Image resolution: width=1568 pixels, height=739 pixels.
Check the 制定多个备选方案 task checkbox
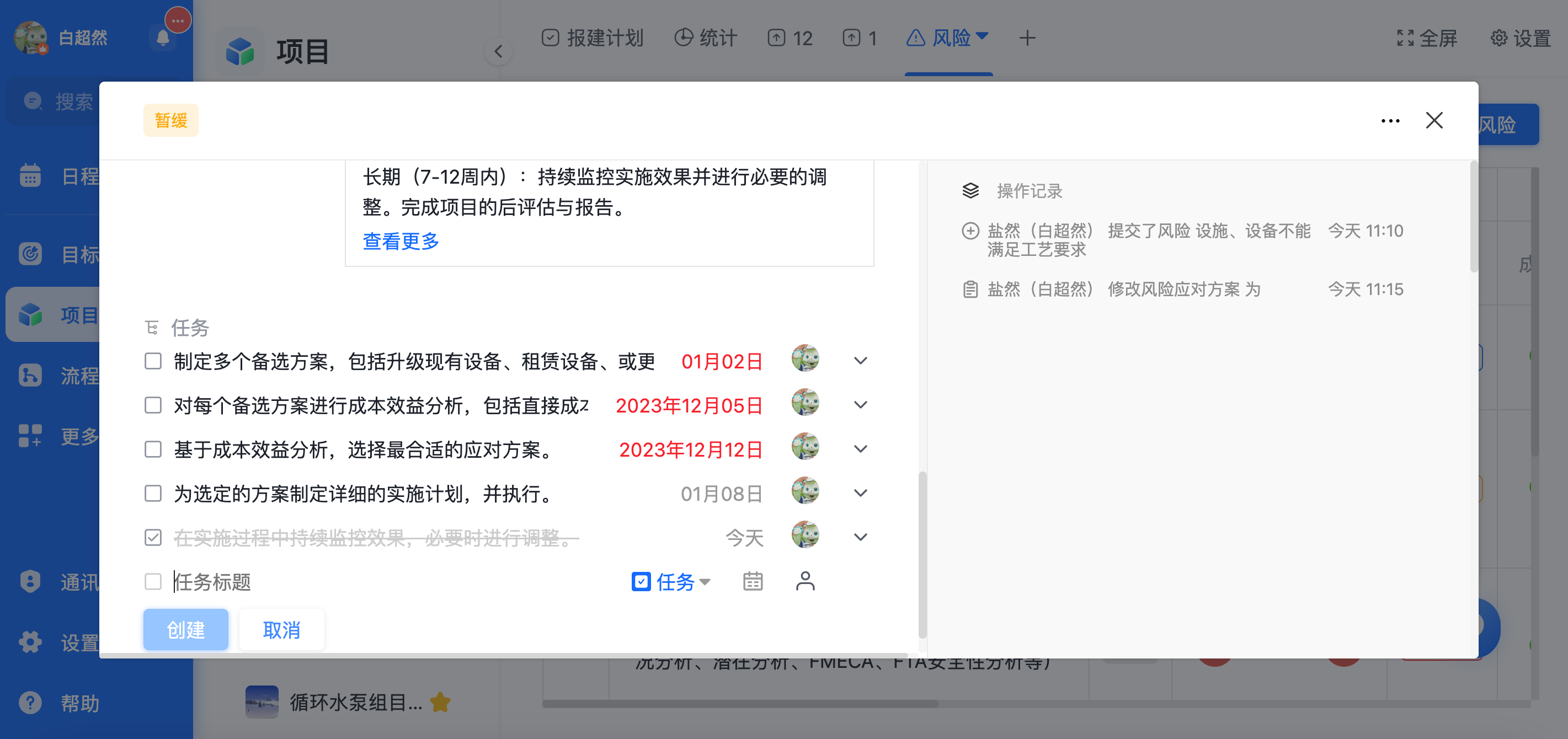[153, 361]
